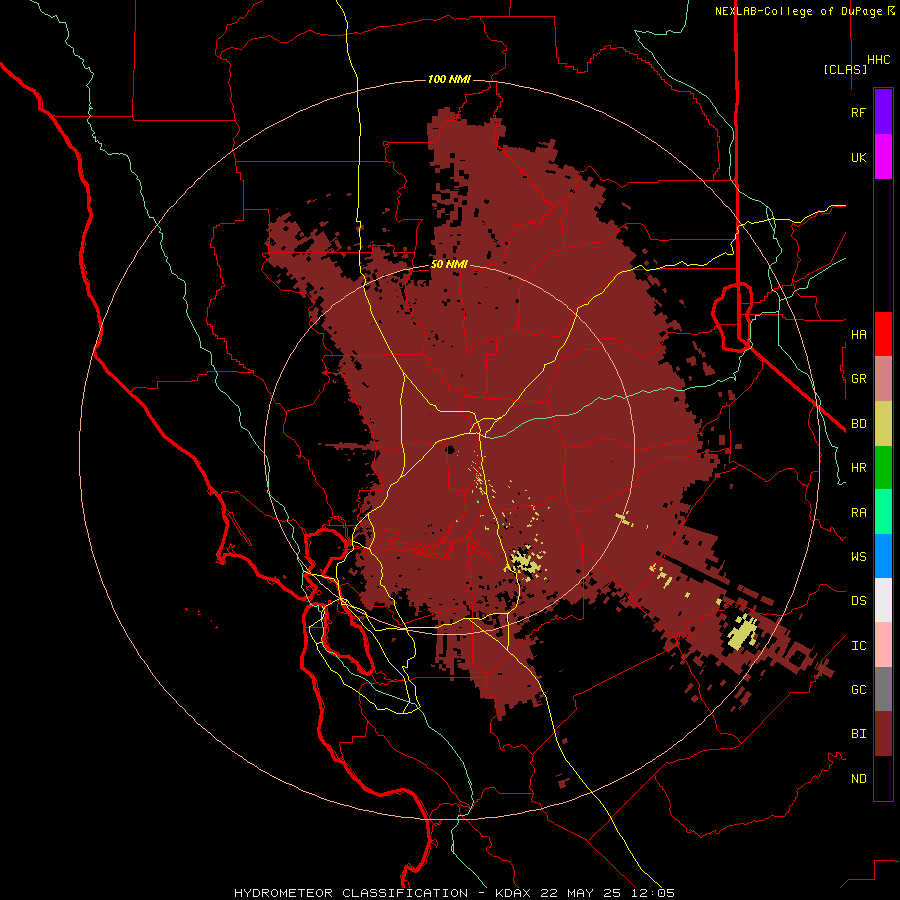The width and height of the screenshot is (900, 900).
Task: Click the ND legend label
Action: click(858, 778)
